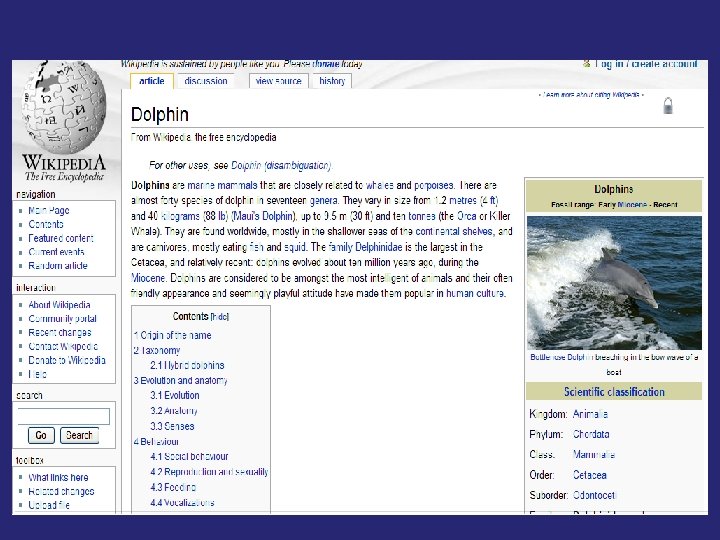Viewport: 720px width, 540px height.
Task: Click the Go button
Action: [x=41, y=435]
